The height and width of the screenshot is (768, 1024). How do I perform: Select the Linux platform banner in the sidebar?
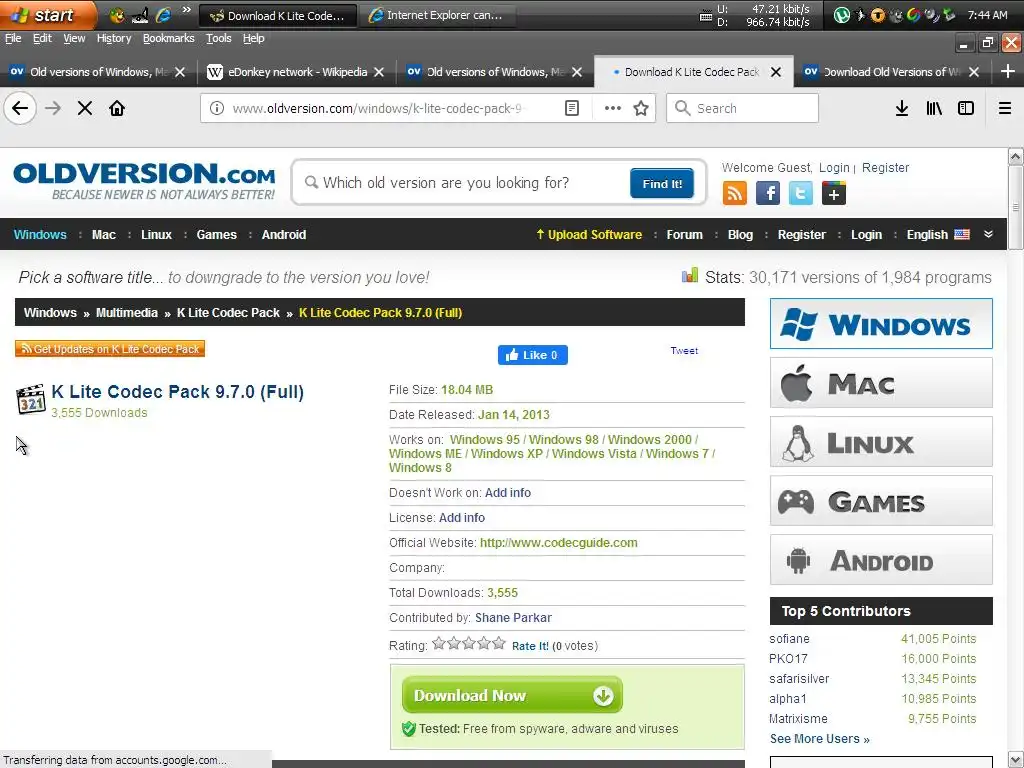(x=881, y=442)
